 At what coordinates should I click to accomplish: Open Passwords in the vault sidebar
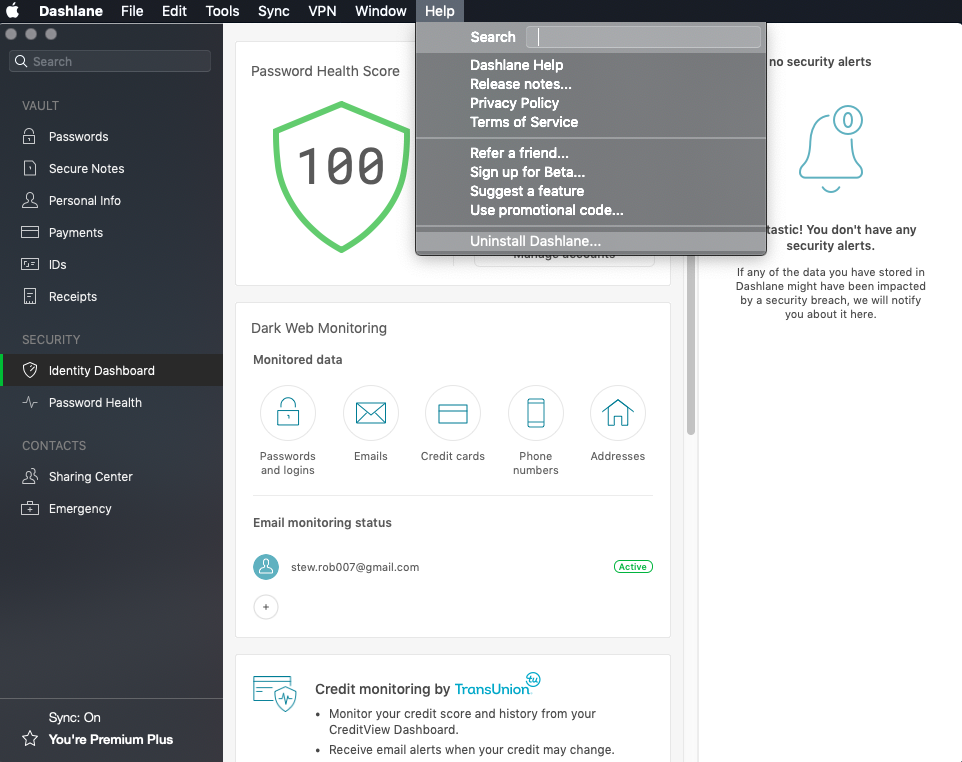[76, 136]
